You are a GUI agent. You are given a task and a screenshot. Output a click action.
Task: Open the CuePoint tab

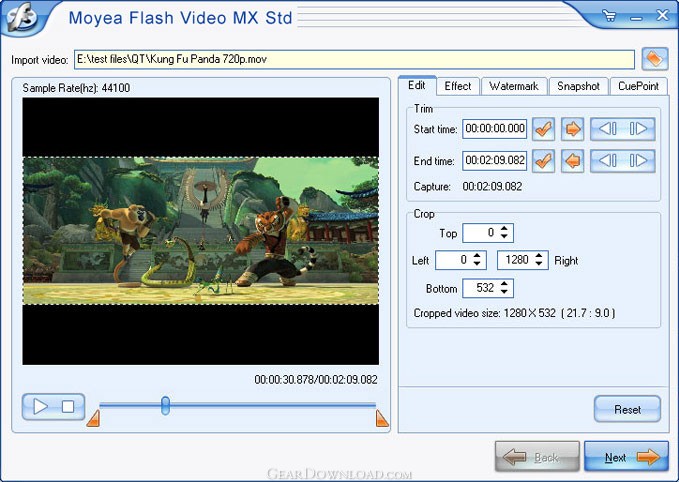638,86
